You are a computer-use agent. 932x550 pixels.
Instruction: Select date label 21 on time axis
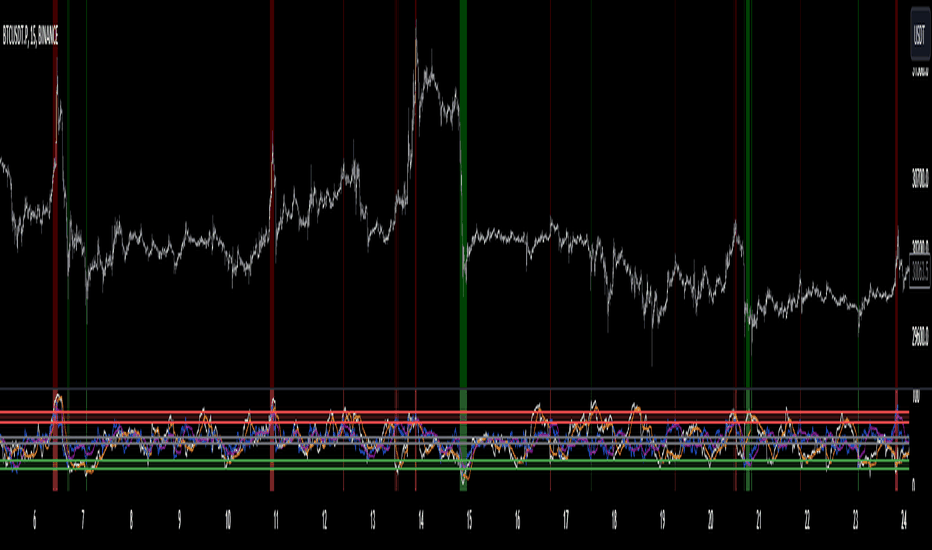759,520
